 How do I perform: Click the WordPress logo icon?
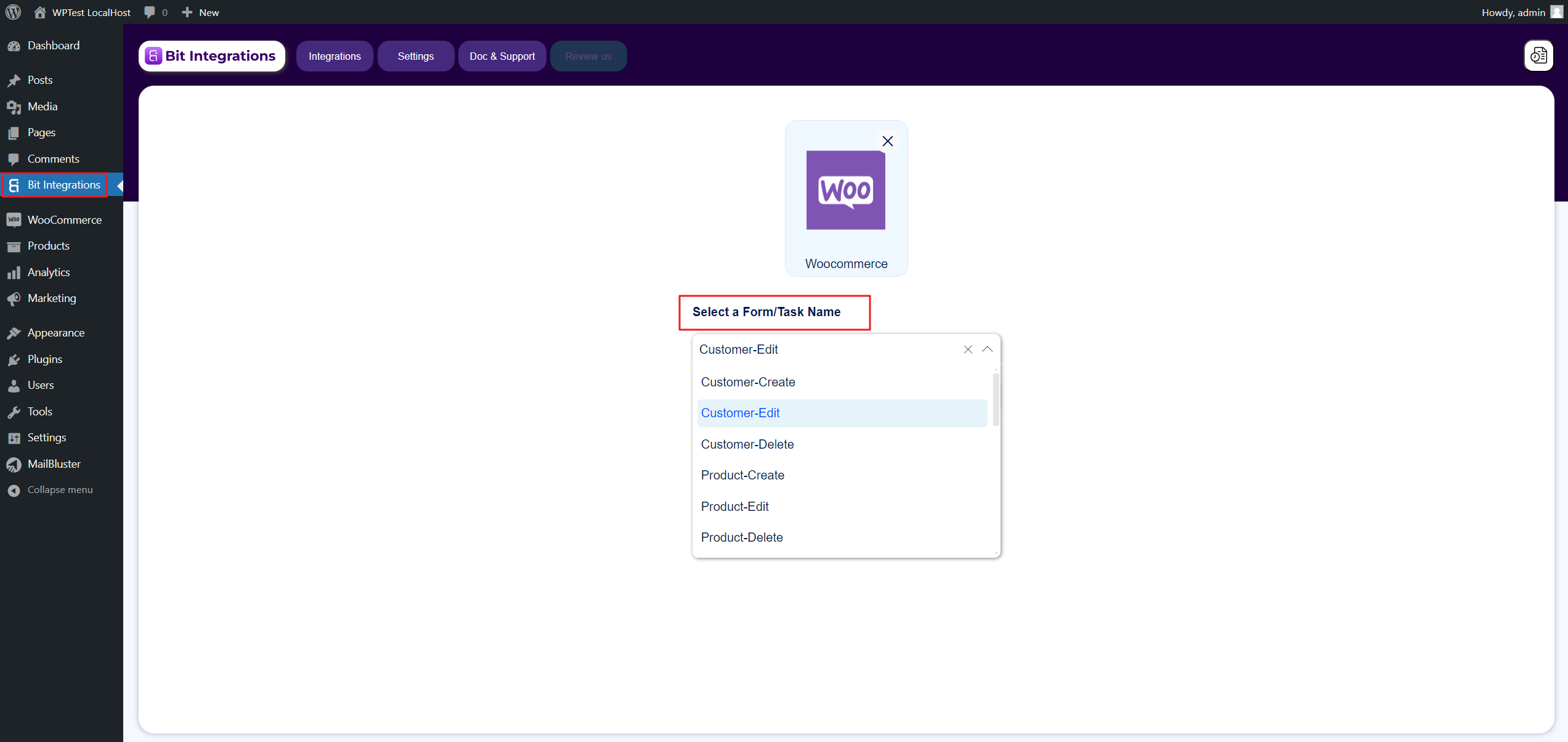tap(13, 12)
